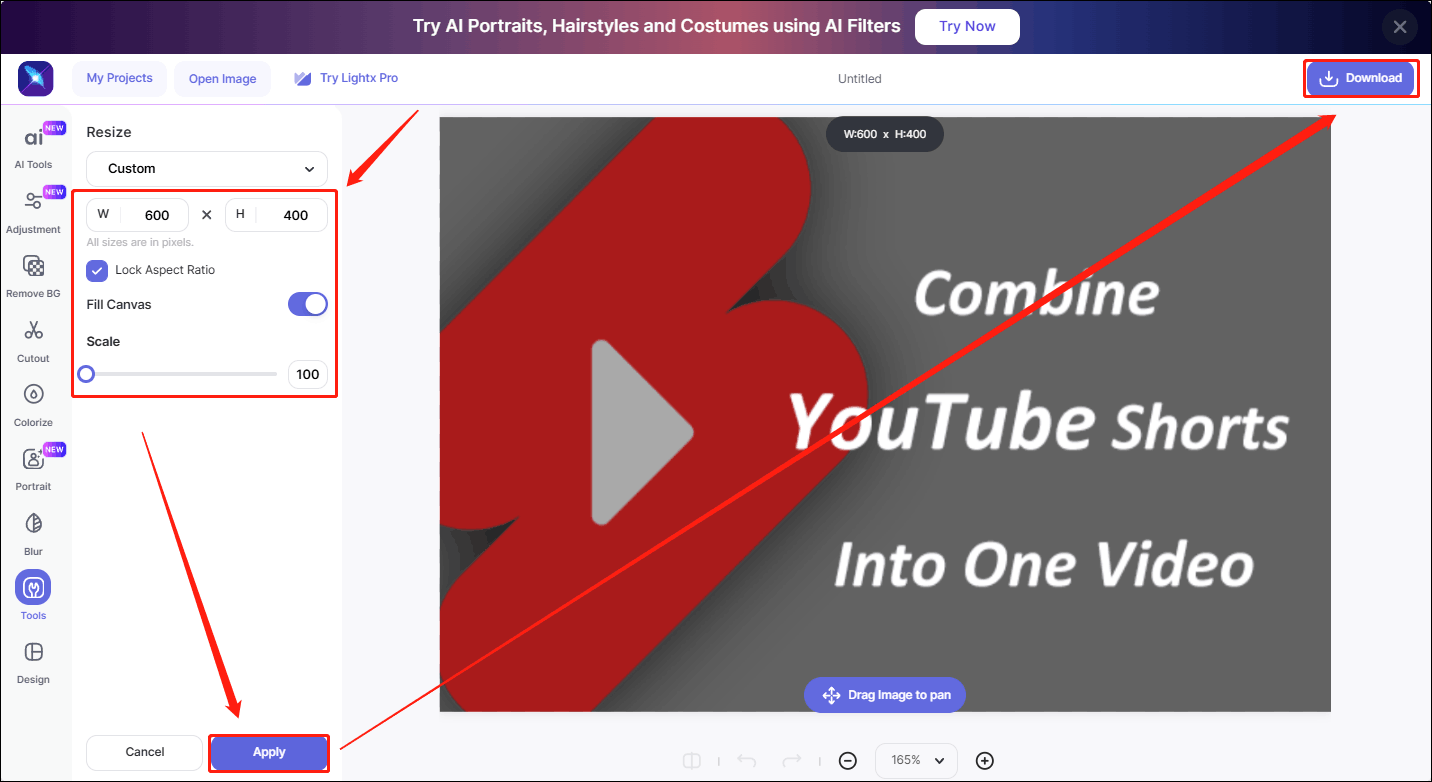Image resolution: width=1432 pixels, height=782 pixels.
Task: Click the Untitled project title
Action: [860, 79]
